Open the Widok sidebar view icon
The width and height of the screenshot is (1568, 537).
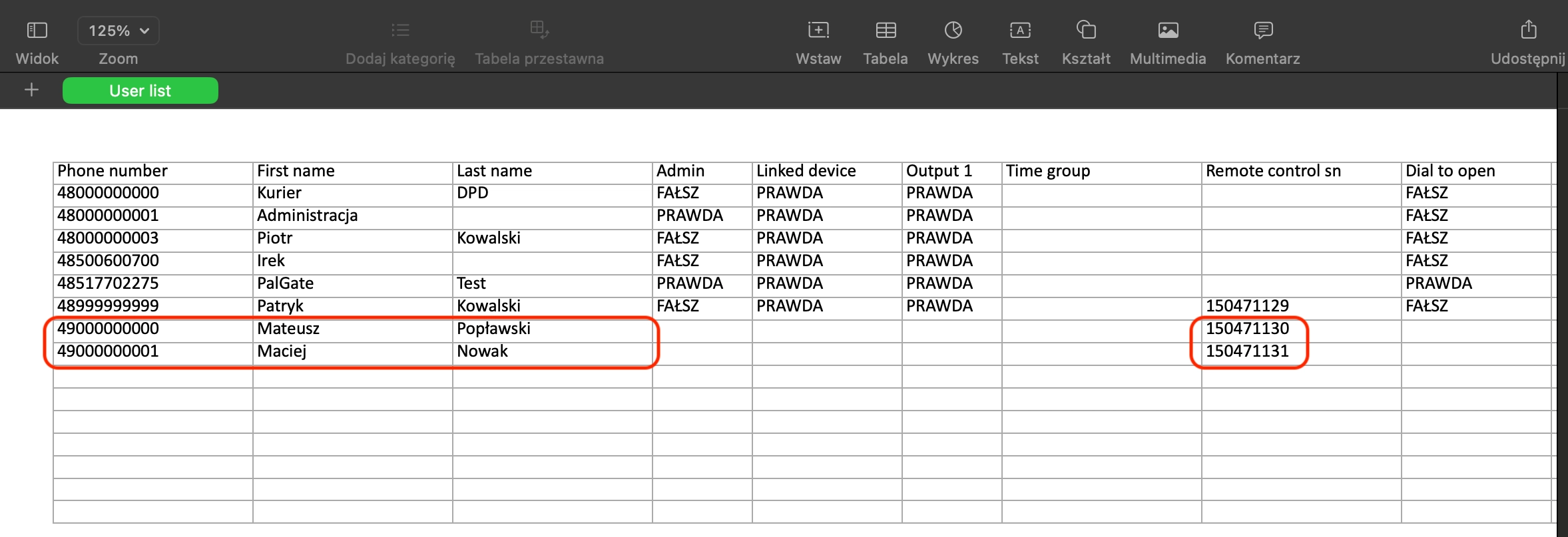(x=37, y=31)
